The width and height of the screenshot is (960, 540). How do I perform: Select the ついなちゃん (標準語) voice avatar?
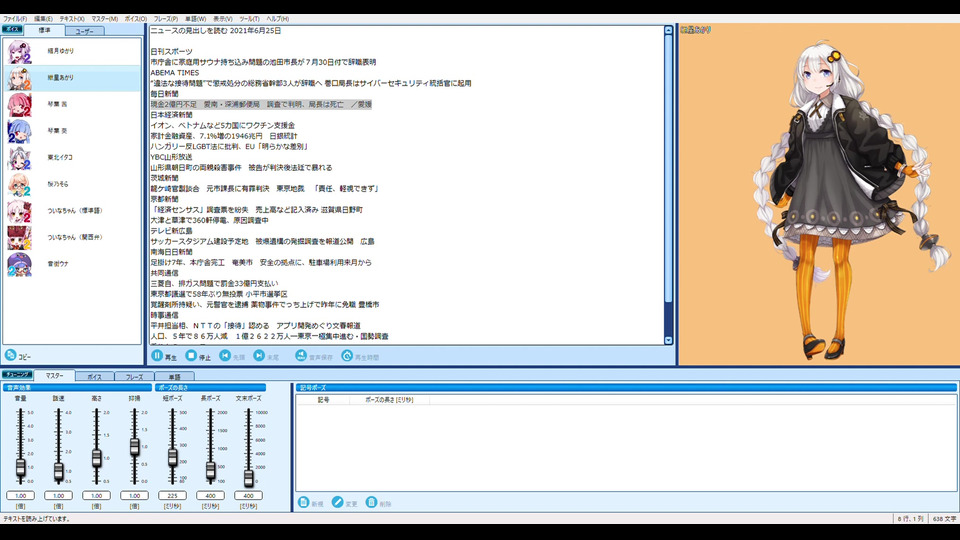click(x=19, y=211)
